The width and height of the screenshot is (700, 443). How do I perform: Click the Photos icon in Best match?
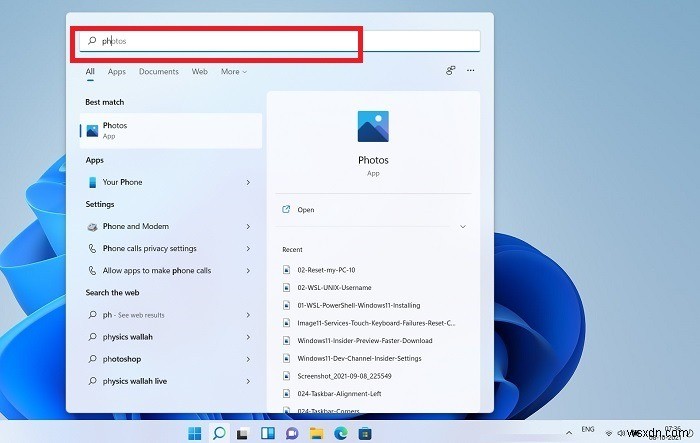(92, 131)
